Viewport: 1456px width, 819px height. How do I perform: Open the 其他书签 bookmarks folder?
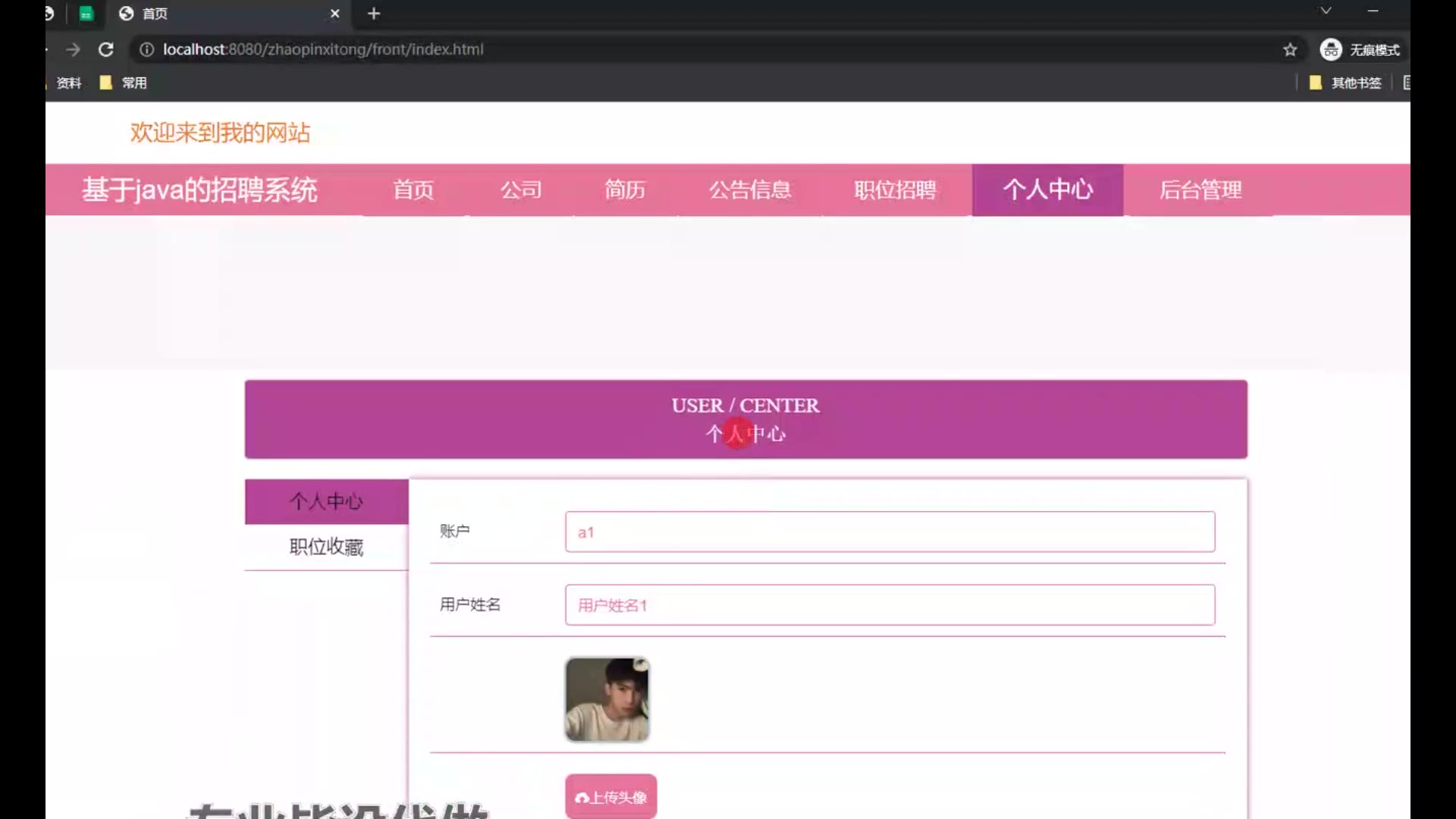1346,83
